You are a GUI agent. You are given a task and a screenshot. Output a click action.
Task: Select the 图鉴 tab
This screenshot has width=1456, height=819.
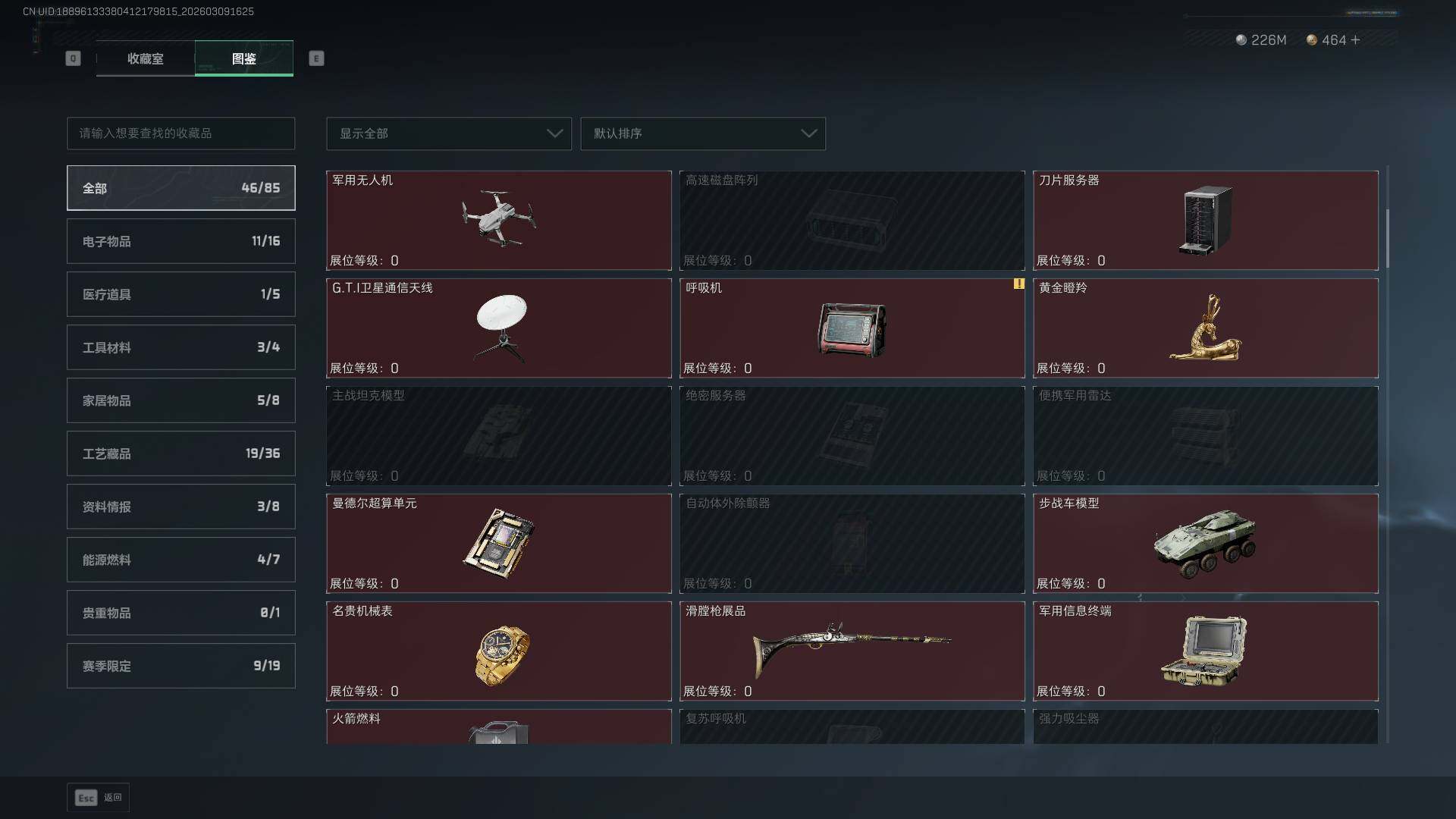[244, 58]
